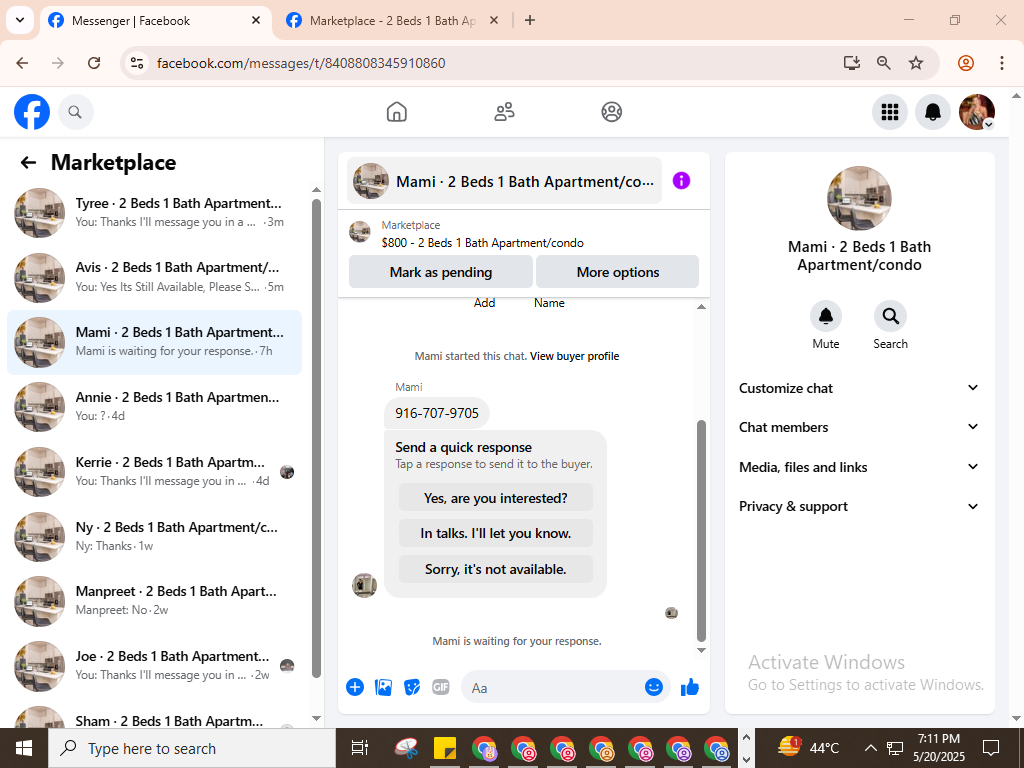Open the account profile picture menu

coord(976,112)
